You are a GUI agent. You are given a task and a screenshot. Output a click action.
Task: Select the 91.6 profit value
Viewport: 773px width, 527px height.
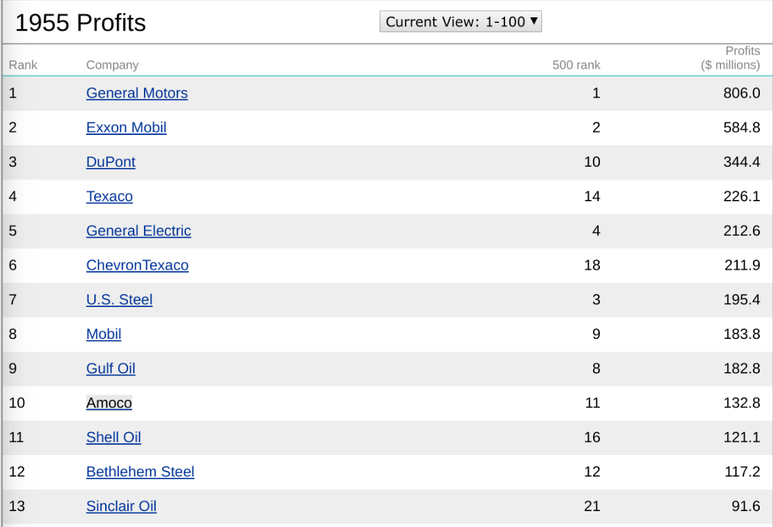tap(745, 506)
